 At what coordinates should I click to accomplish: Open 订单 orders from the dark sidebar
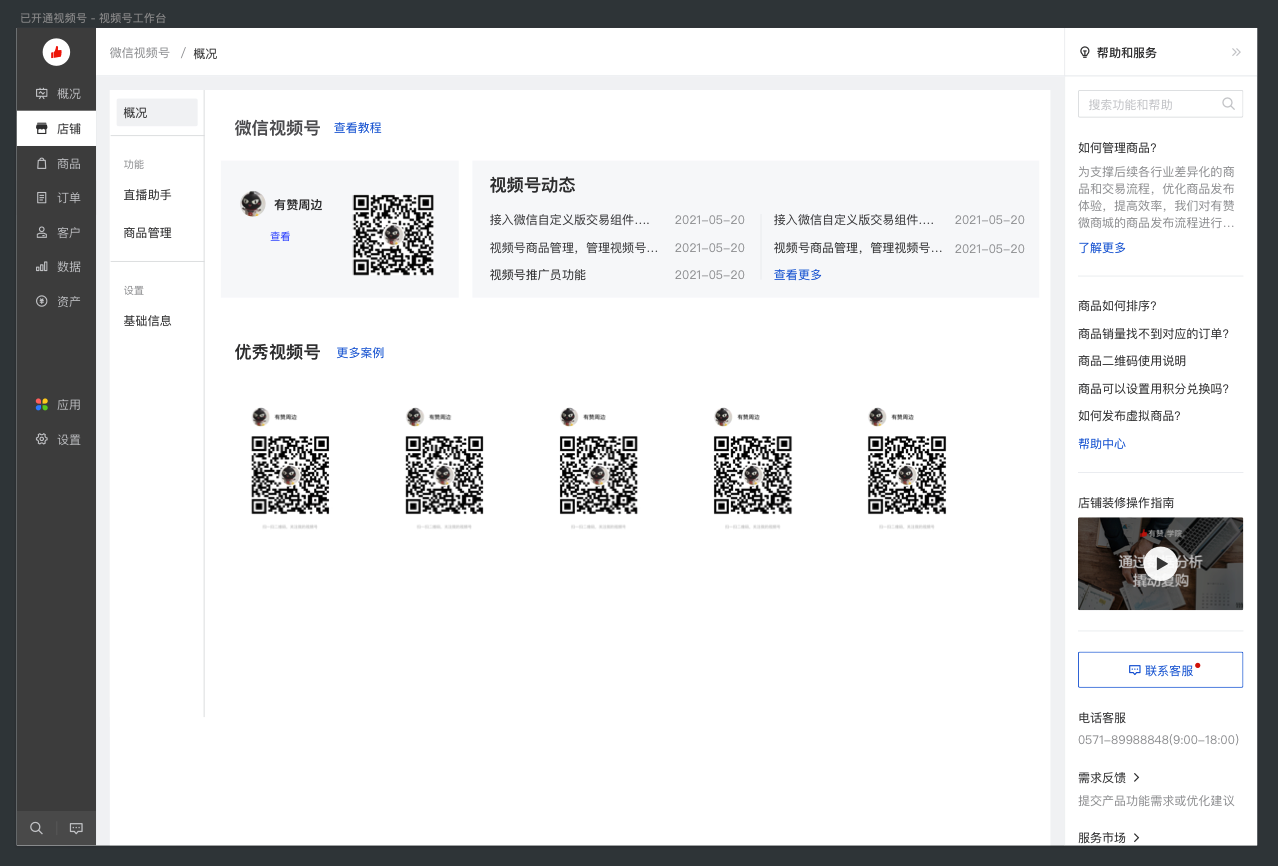click(x=57, y=198)
